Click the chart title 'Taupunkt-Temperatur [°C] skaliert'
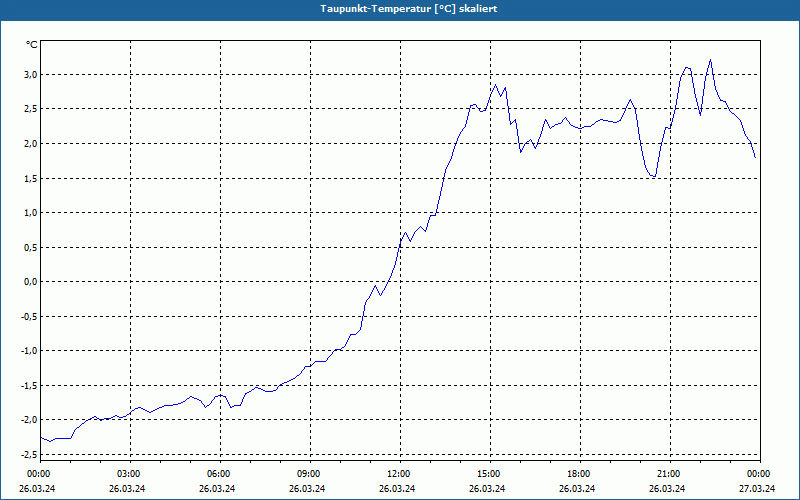The width and height of the screenshot is (800, 500). (x=409, y=9)
